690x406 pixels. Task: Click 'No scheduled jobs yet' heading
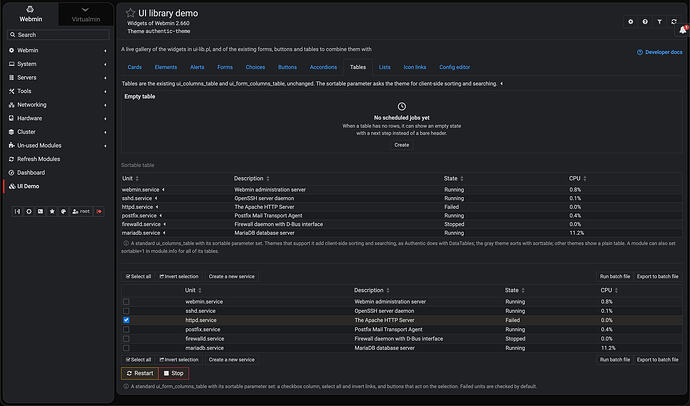pos(402,118)
